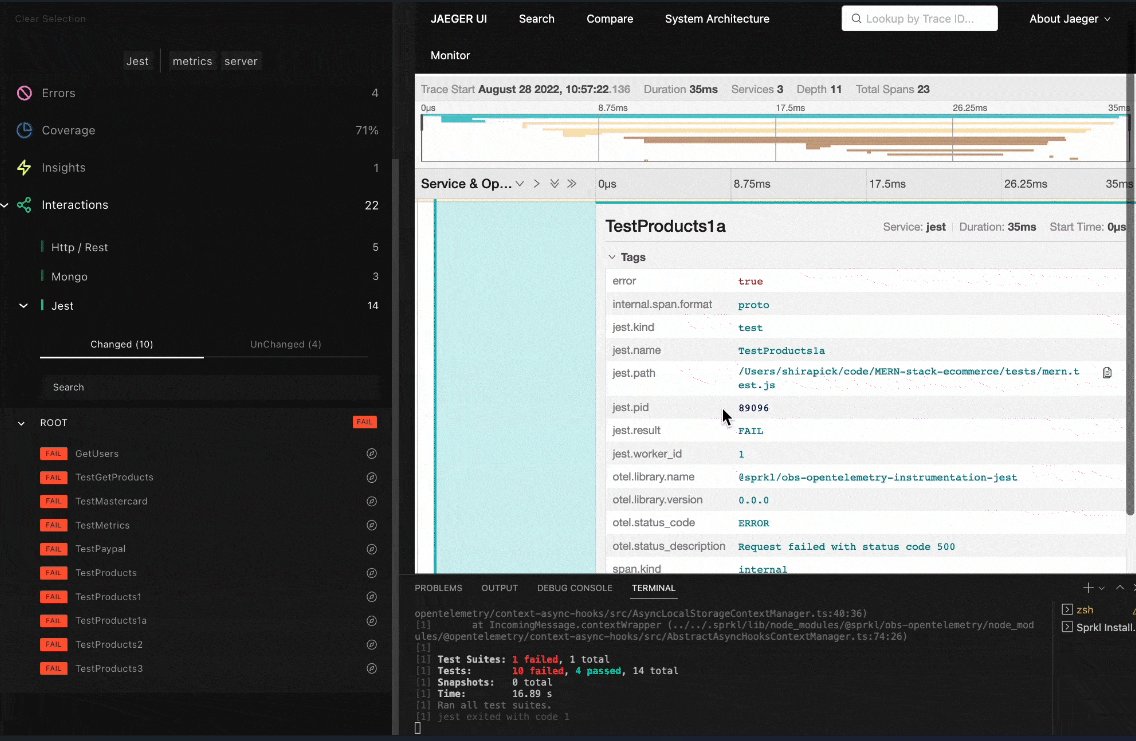
Task: Switch to the UnChanged (4) tab
Action: tap(285, 344)
